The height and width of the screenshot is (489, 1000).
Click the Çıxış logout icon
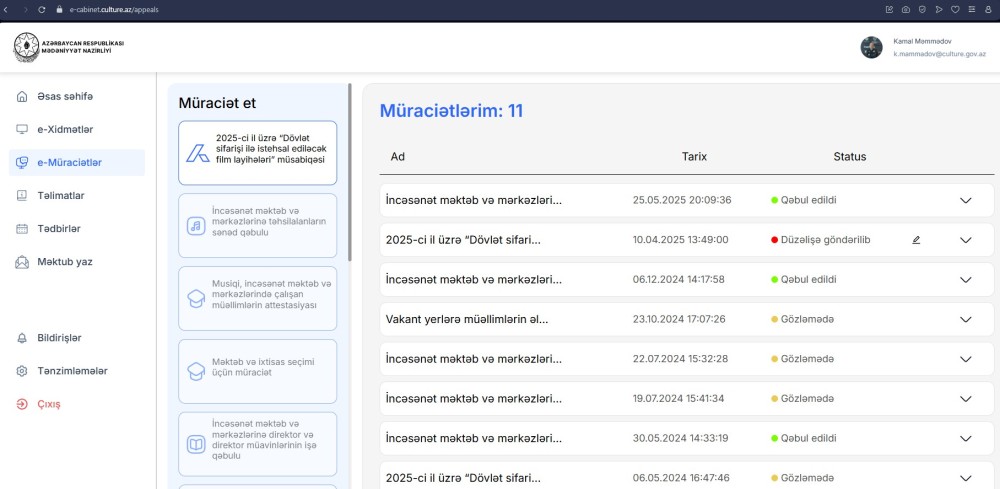pyautogui.click(x=22, y=404)
